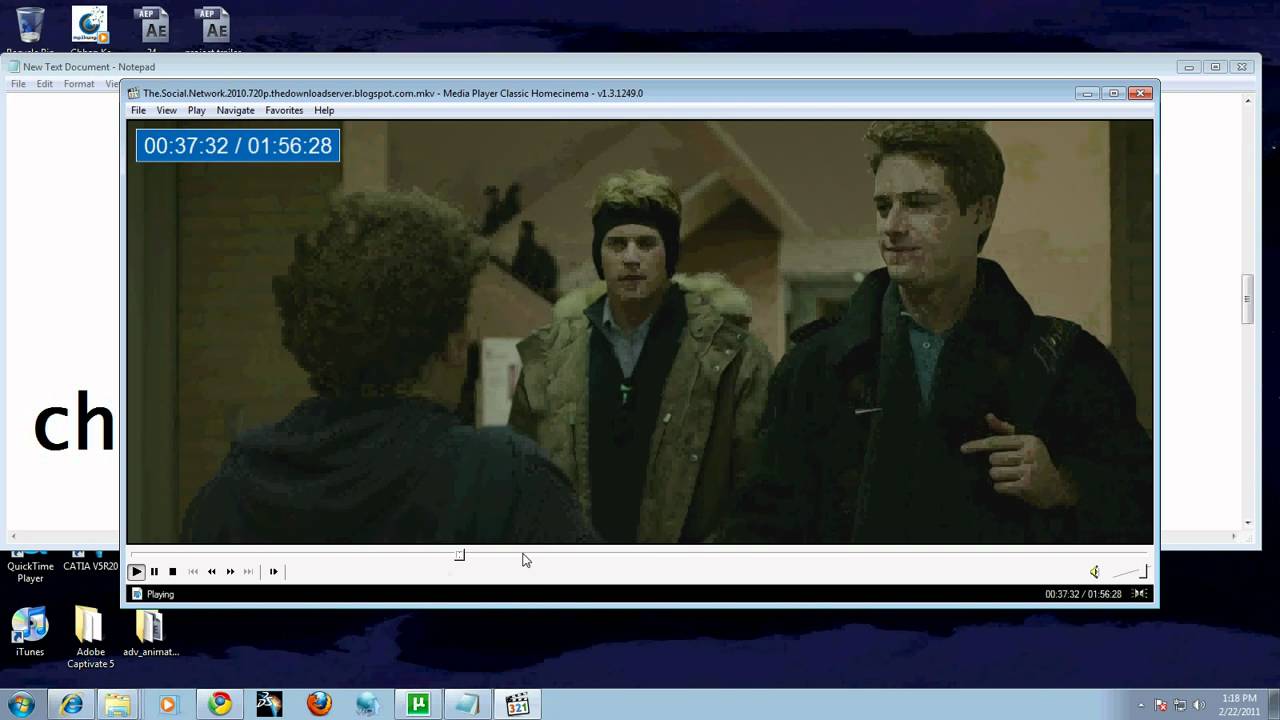Switch to Media Player Classic taskbar icon

[517, 704]
